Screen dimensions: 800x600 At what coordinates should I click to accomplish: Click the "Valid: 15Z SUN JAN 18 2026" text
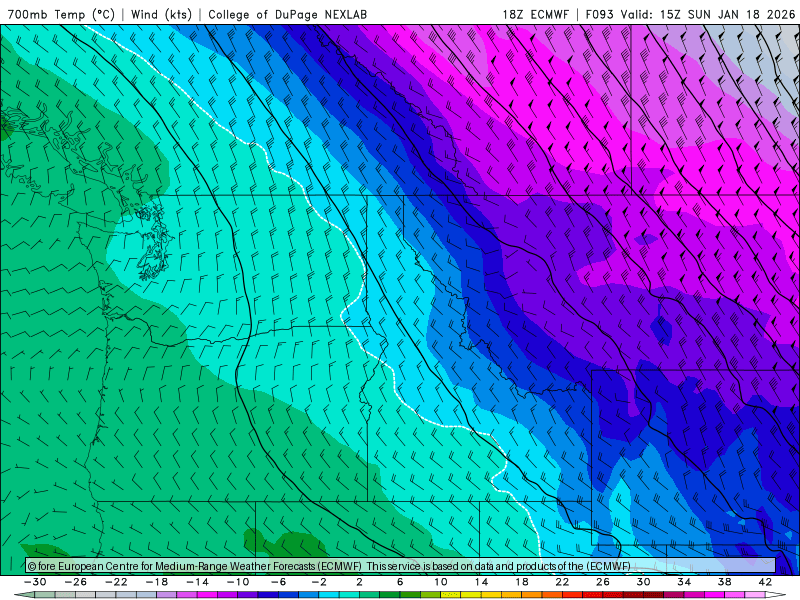coord(708,14)
